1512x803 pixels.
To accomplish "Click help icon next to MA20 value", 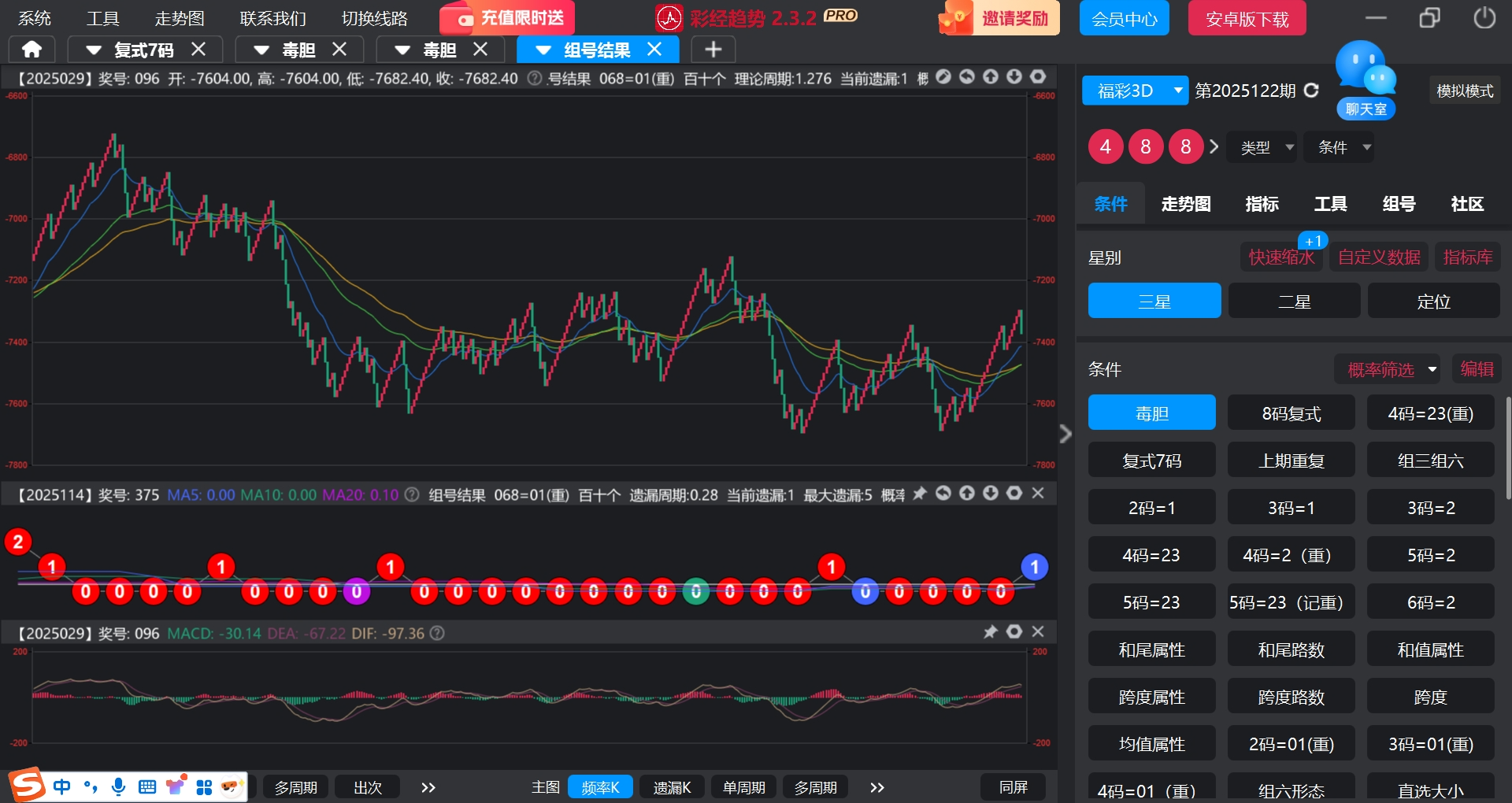I will coord(412,495).
